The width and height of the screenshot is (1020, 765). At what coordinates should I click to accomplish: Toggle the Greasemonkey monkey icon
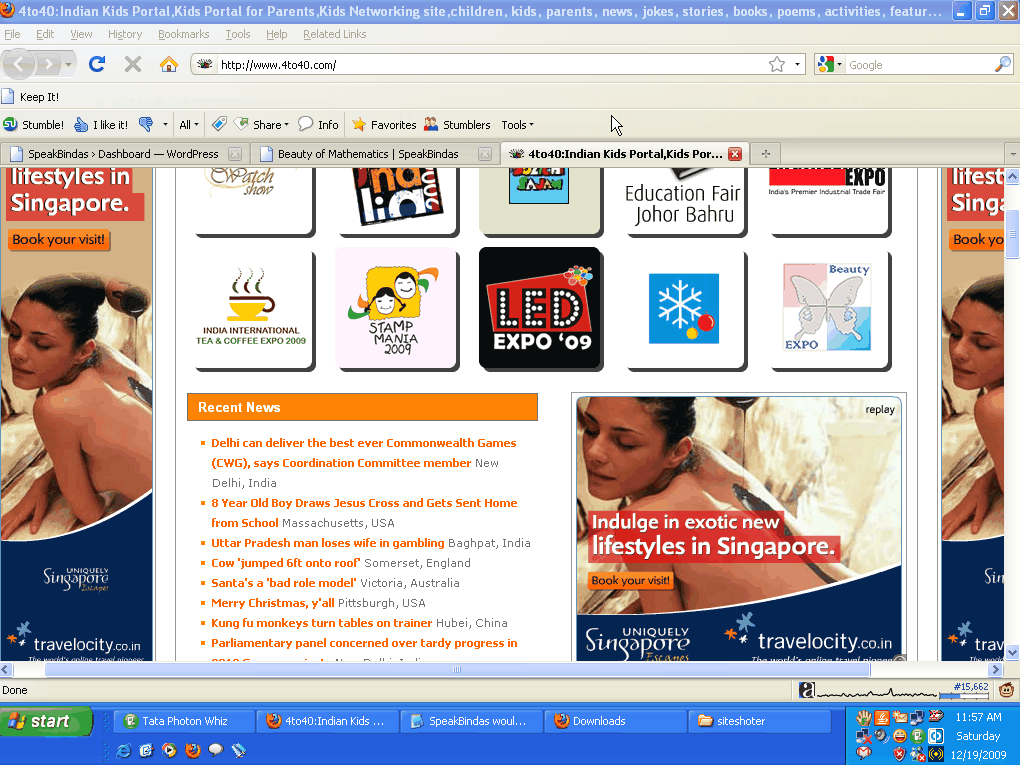tap(1006, 690)
